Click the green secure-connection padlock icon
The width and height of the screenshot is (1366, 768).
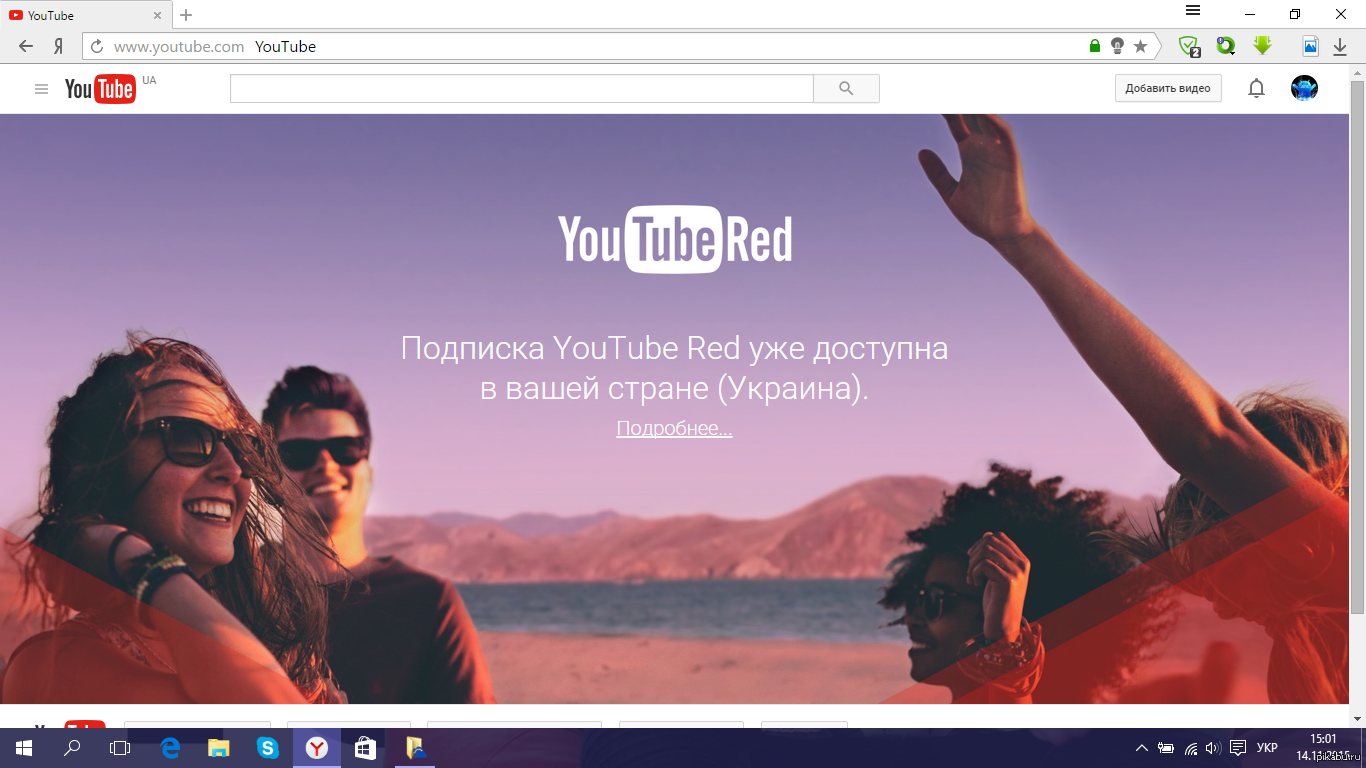pos(1095,46)
